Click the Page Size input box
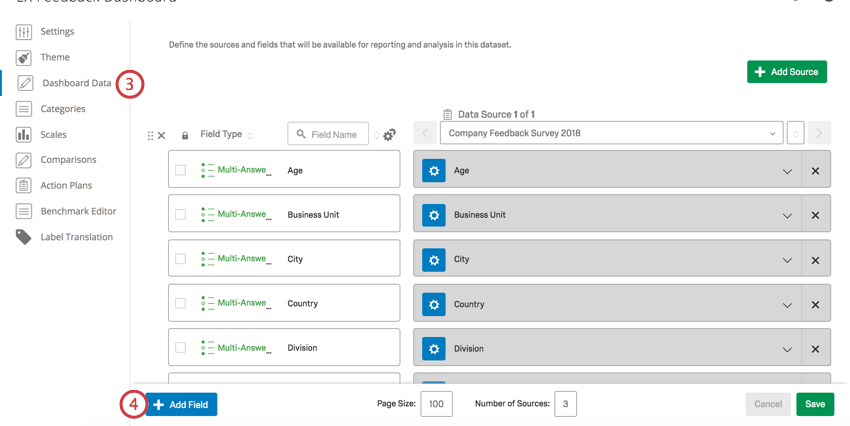 (x=436, y=404)
